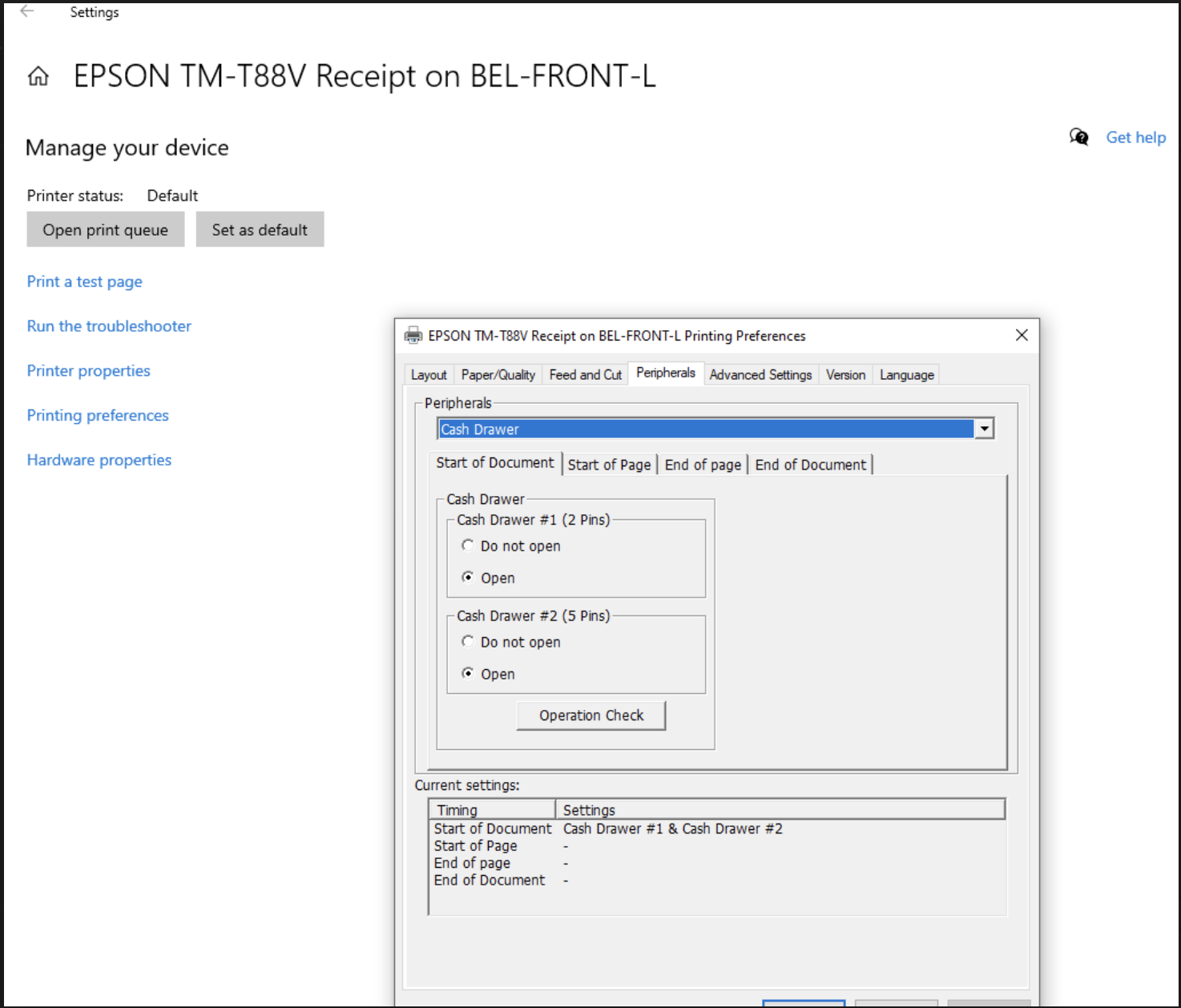Switch to End of Document tab
Viewport: 1181px width, 1008px height.
810,465
